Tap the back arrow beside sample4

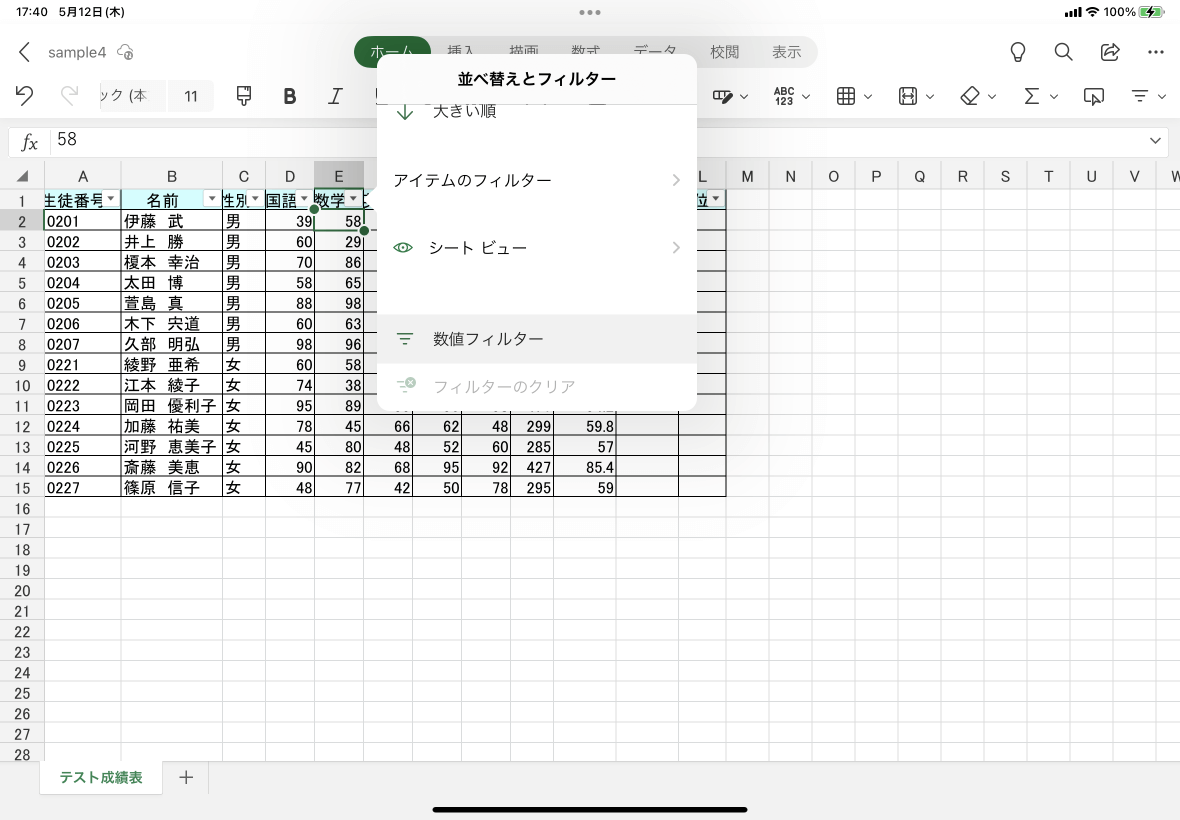click(24, 52)
